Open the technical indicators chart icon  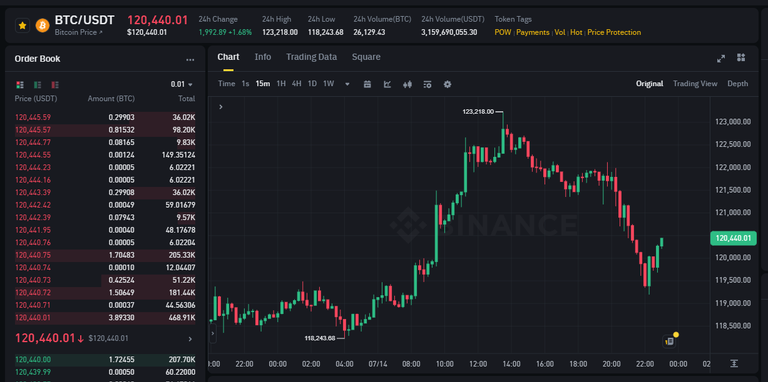[x=387, y=84]
